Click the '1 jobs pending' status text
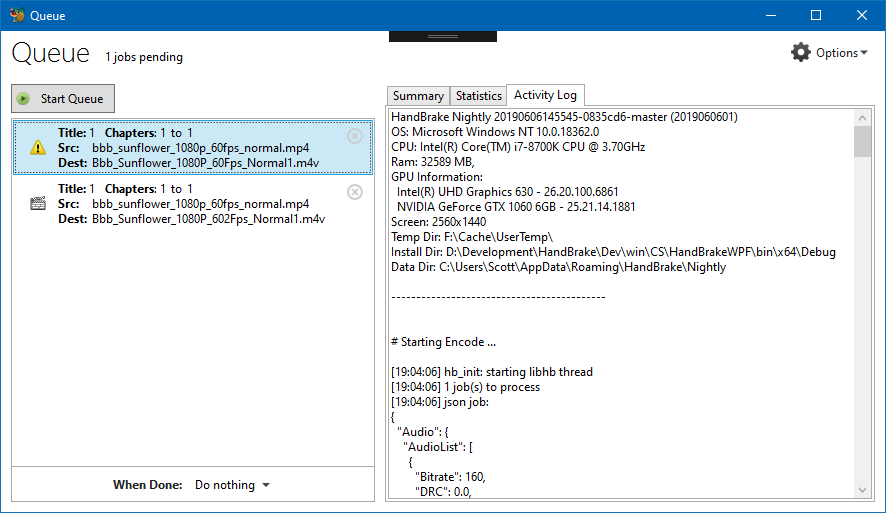Viewport: 886px width, 513px height. [144, 57]
